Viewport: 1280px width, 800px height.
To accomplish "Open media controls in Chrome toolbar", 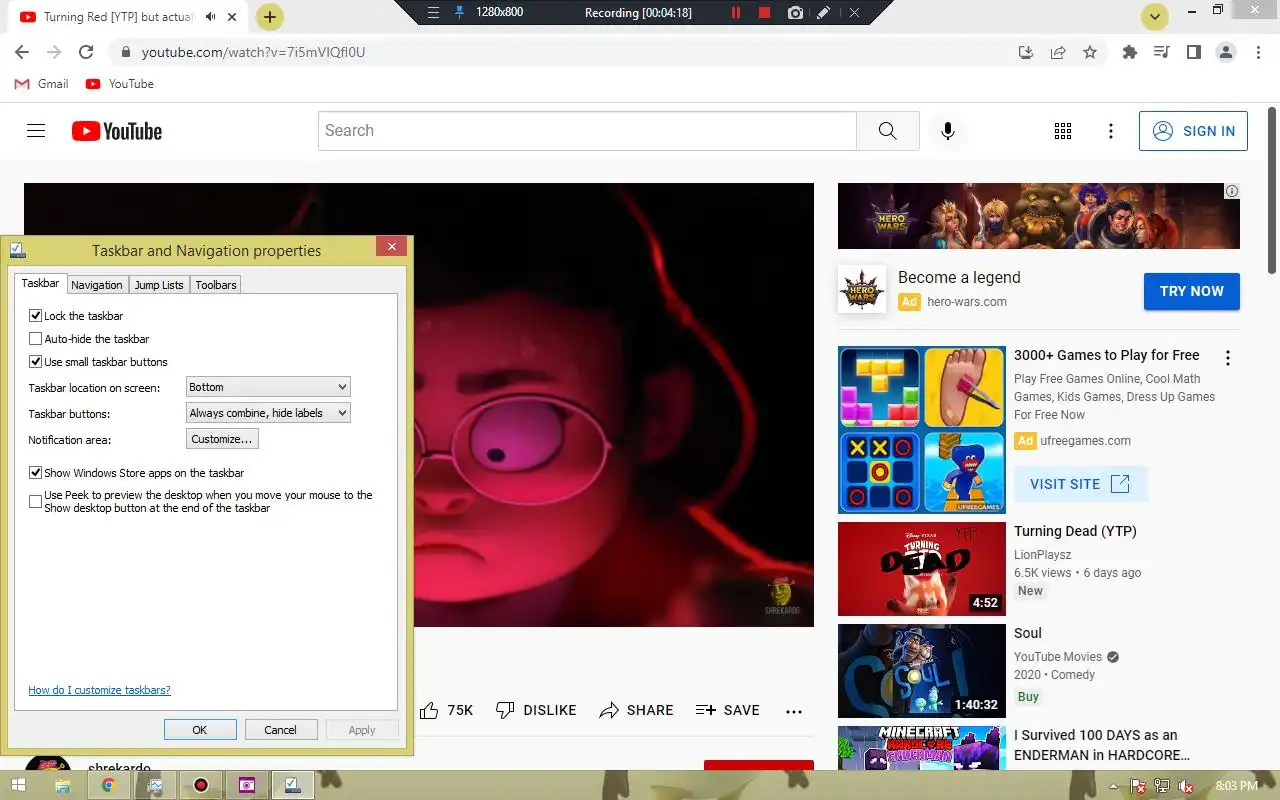I will pos(1161,52).
